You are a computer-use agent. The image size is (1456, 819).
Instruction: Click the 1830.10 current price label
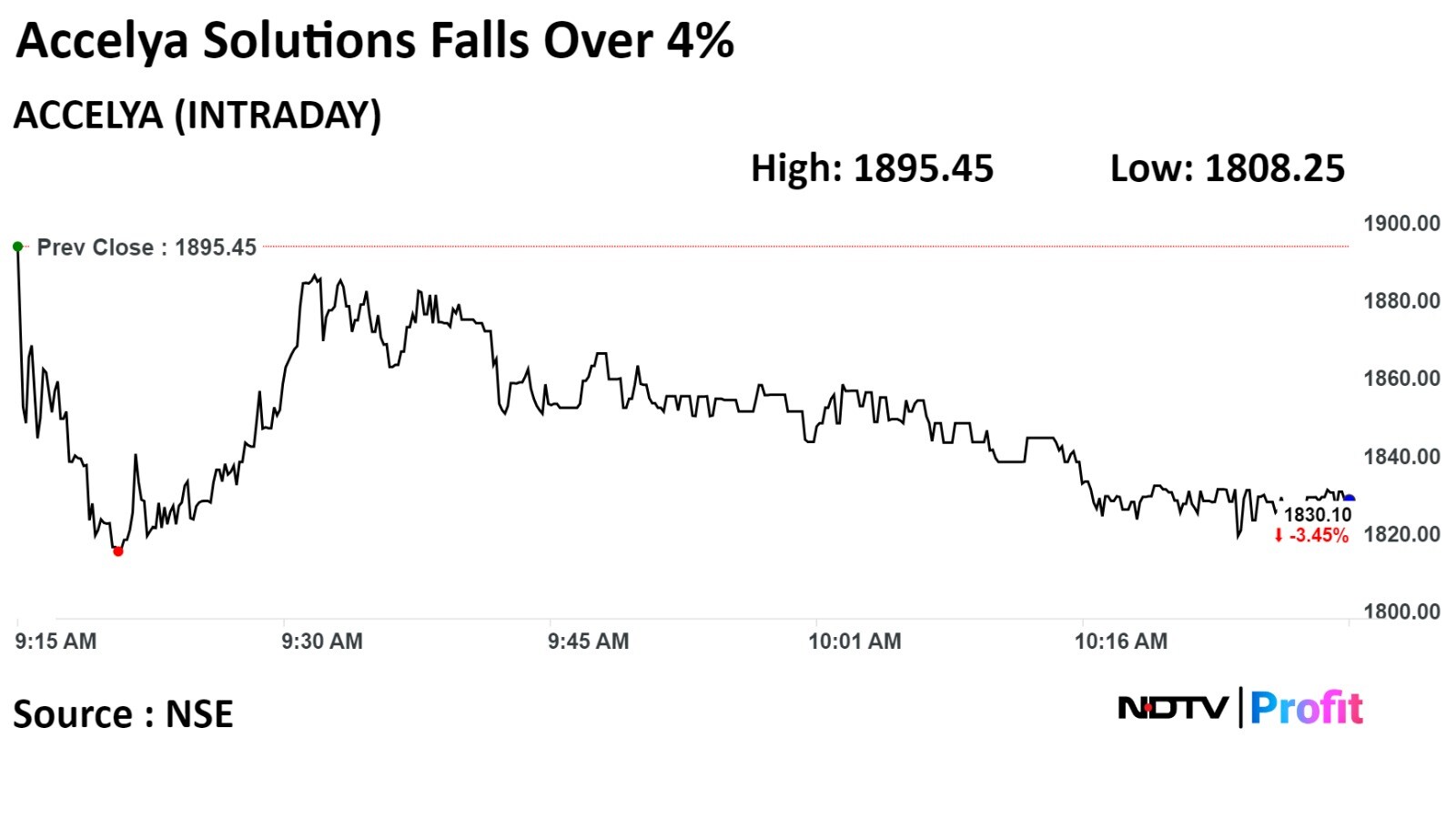[1318, 515]
